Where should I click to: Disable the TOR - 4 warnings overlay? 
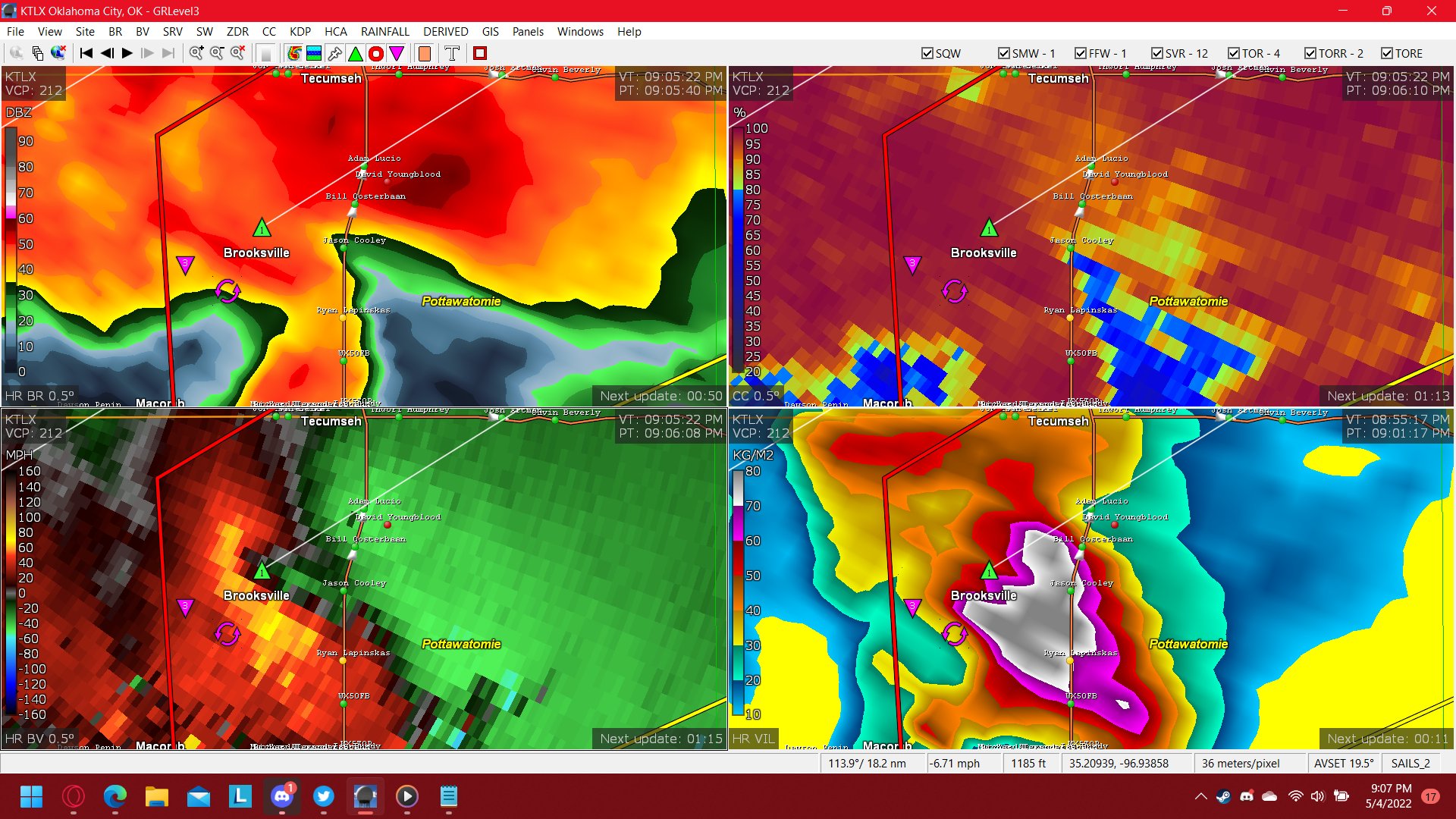coord(1233,53)
